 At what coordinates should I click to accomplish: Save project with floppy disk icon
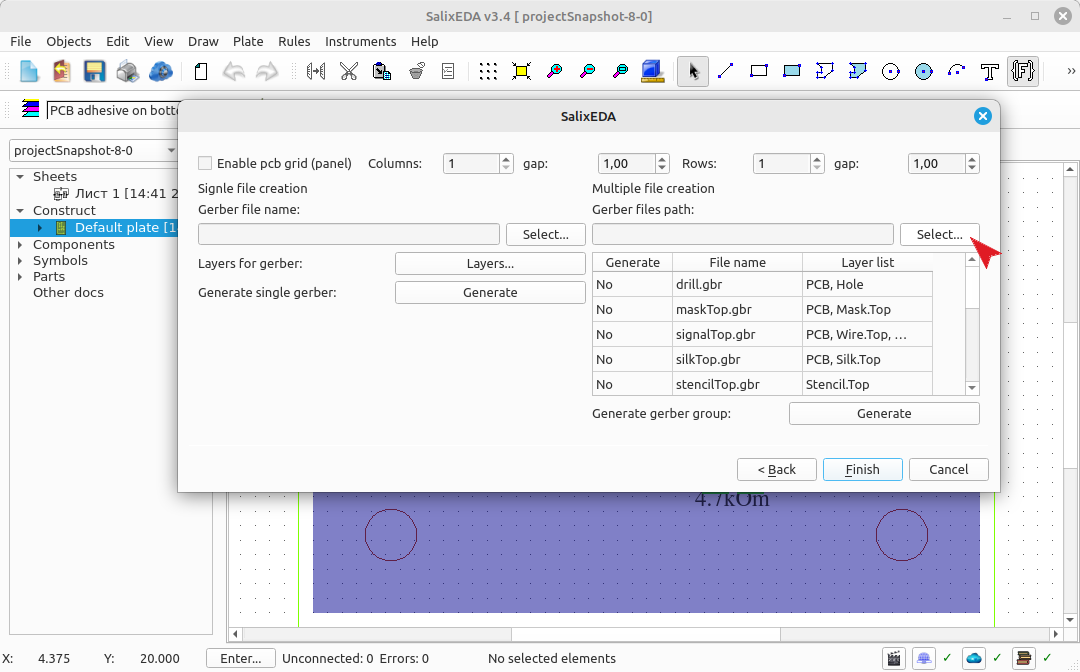coord(94,72)
